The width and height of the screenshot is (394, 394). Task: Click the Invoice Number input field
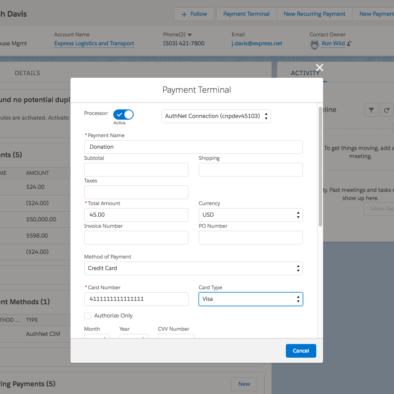click(x=136, y=238)
